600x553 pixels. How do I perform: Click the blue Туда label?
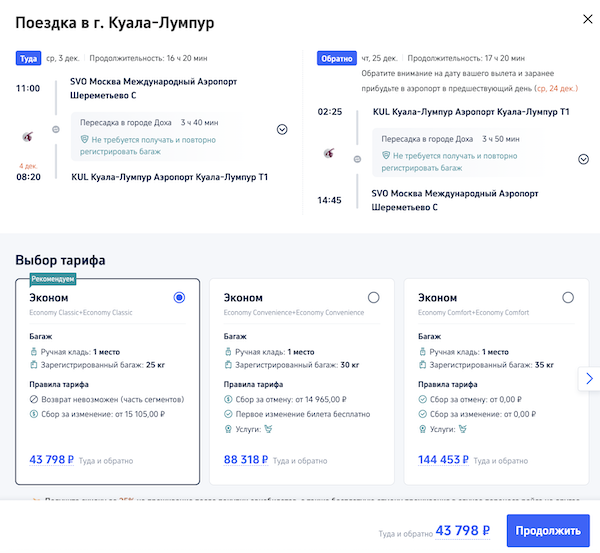coord(28,58)
